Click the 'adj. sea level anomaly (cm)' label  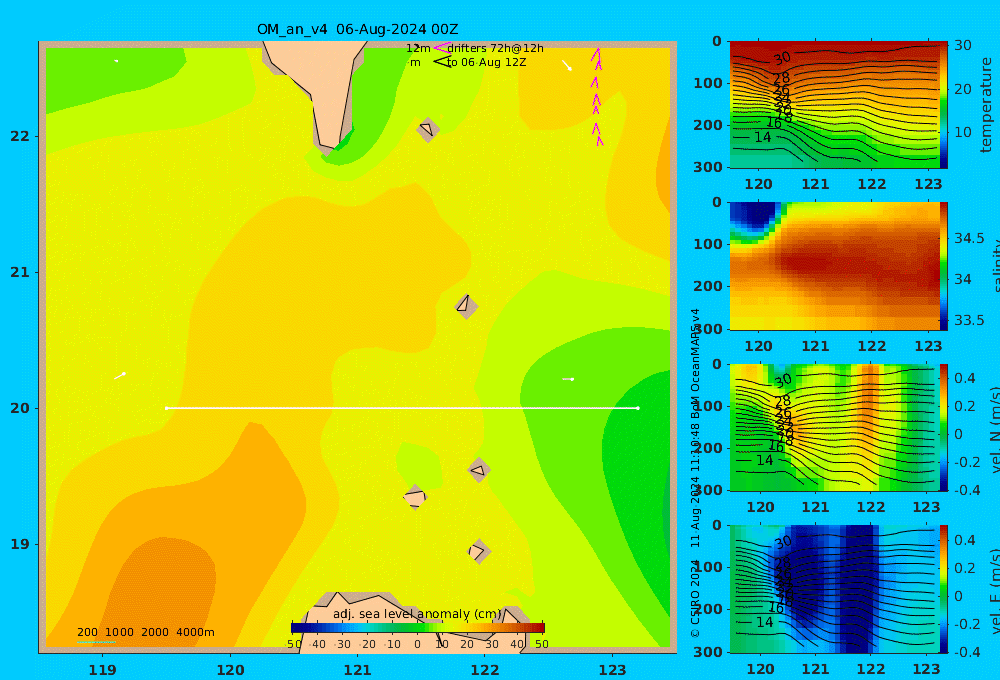pos(417,614)
